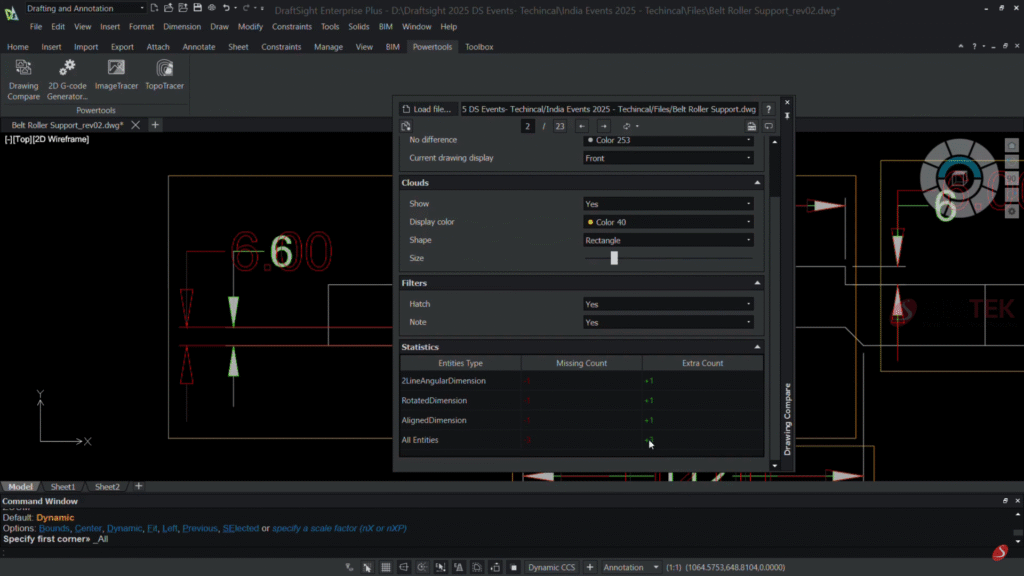Screen dimensions: 1024x576
Task: Open the Dimension menu
Action: pos(182,27)
